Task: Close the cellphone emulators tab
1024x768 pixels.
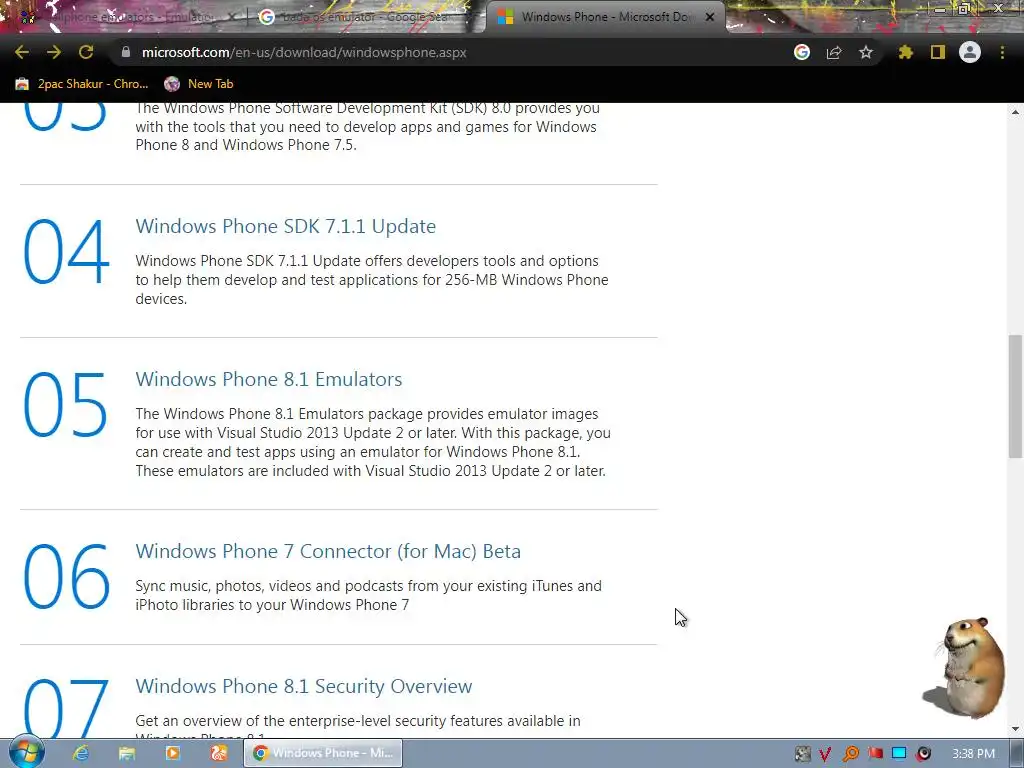Action: tap(232, 18)
